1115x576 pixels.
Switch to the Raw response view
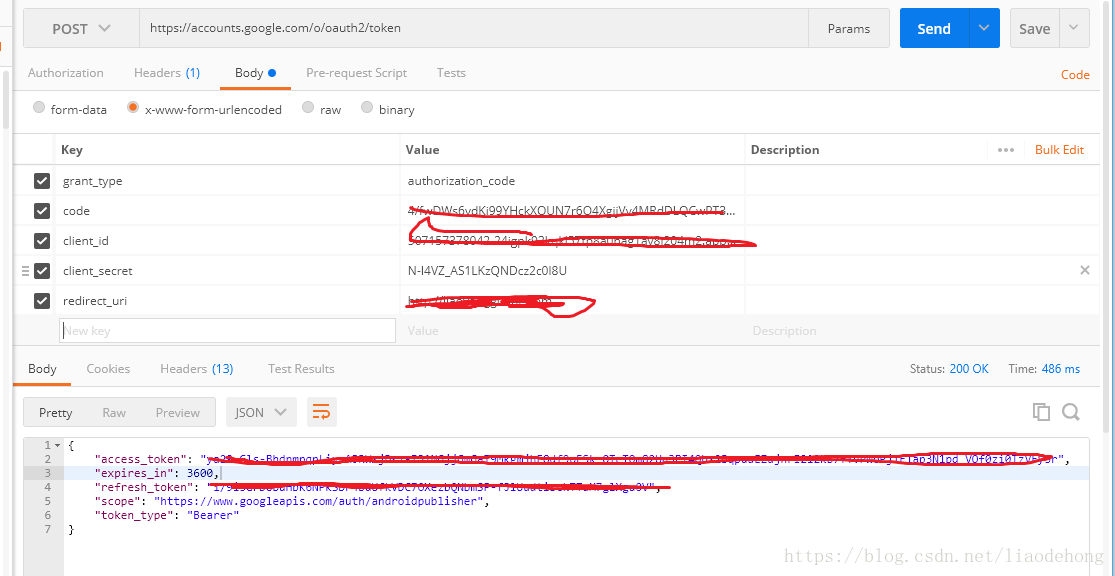point(114,412)
